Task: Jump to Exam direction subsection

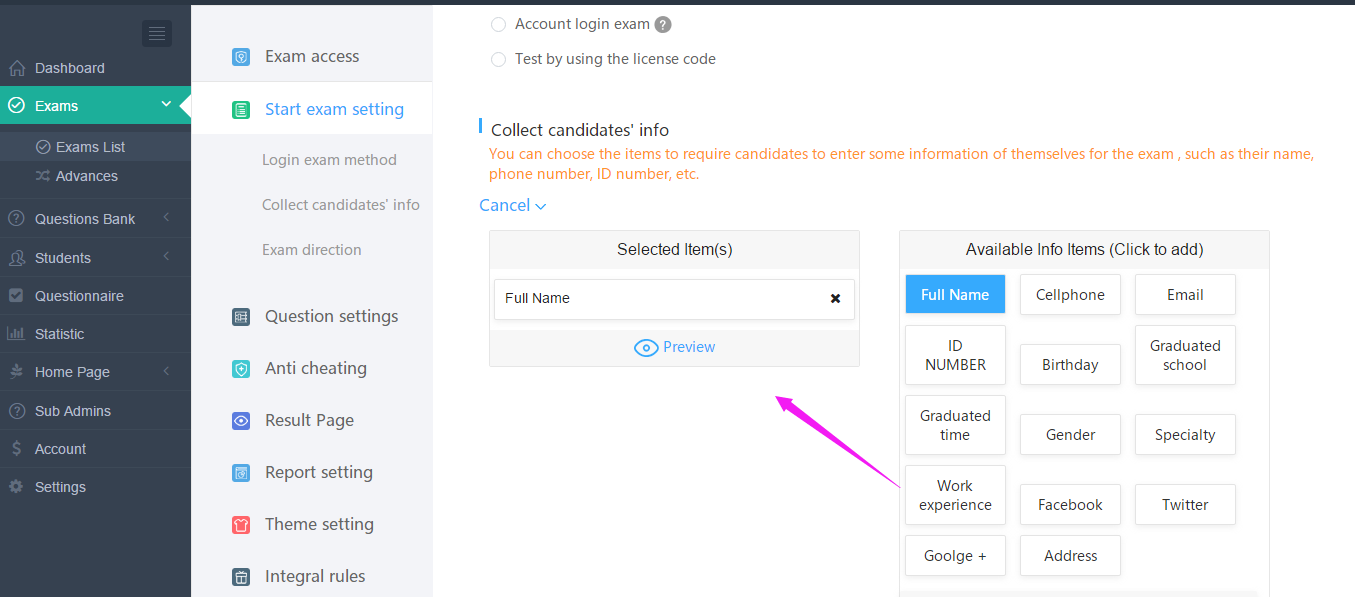Action: [x=312, y=250]
